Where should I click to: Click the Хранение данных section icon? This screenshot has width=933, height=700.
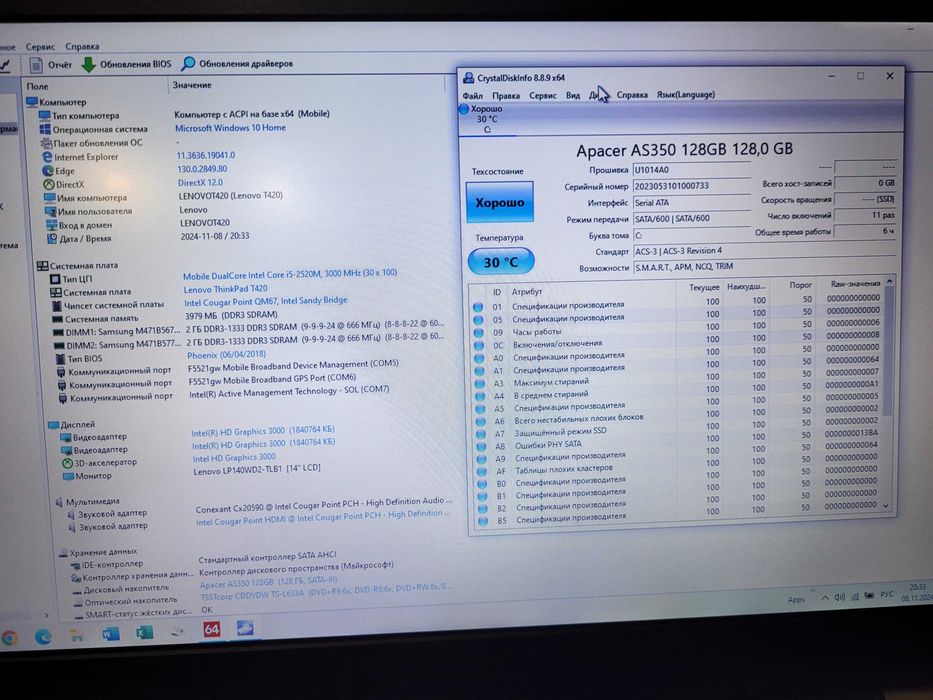click(63, 552)
